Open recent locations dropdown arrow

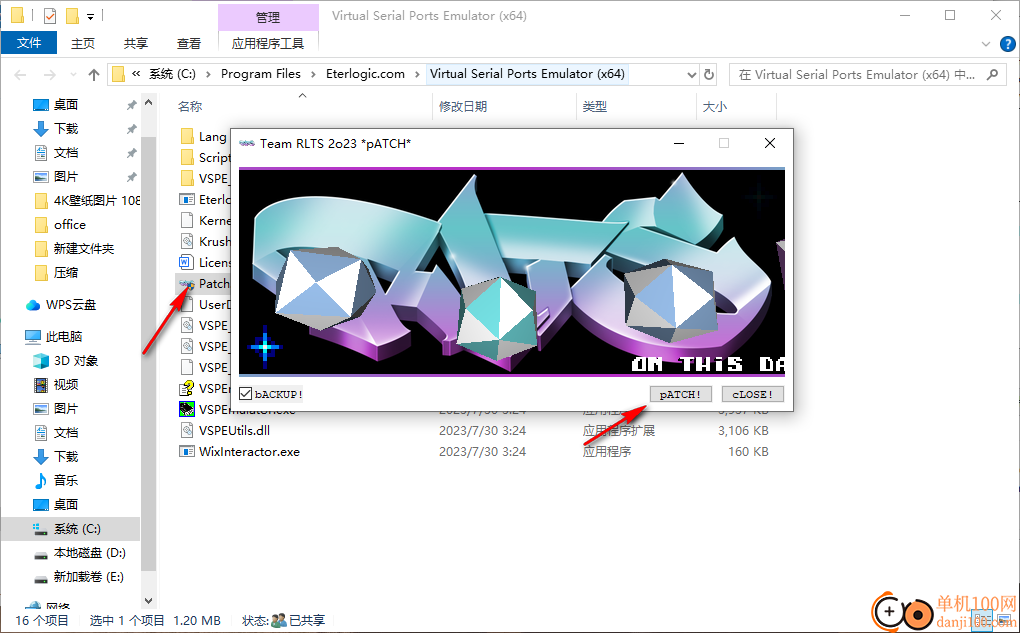point(73,75)
